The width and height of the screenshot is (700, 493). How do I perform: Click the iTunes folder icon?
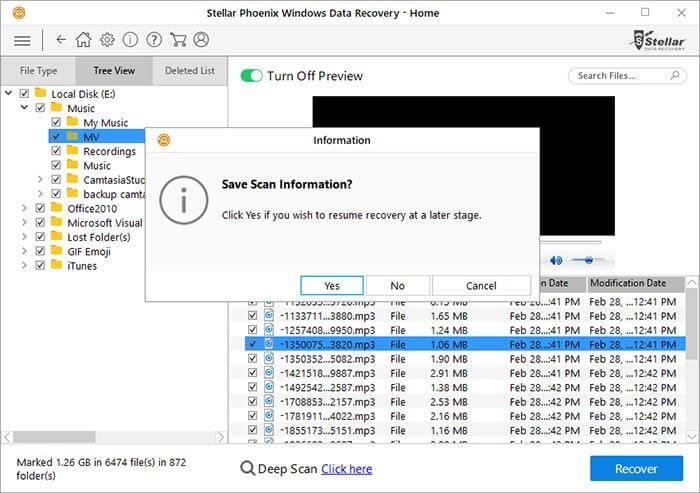[57, 264]
